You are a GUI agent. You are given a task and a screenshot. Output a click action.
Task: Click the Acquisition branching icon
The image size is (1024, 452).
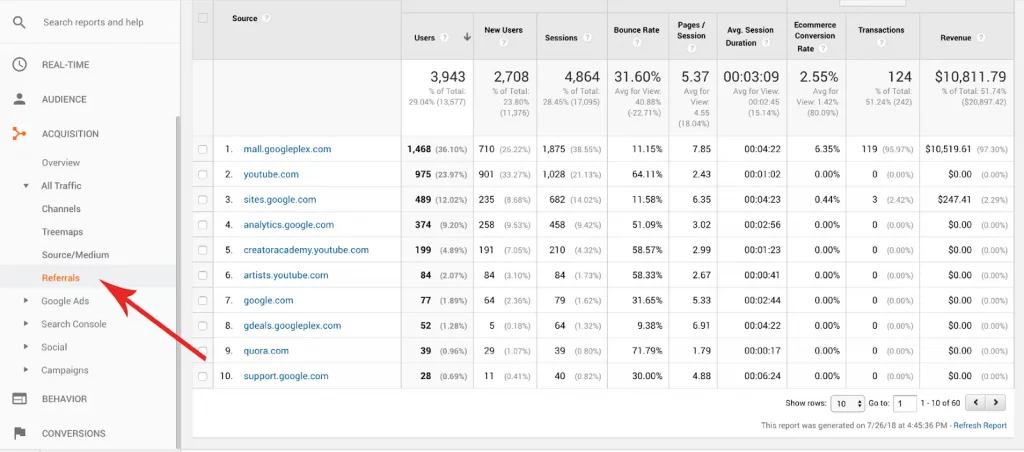(20, 134)
